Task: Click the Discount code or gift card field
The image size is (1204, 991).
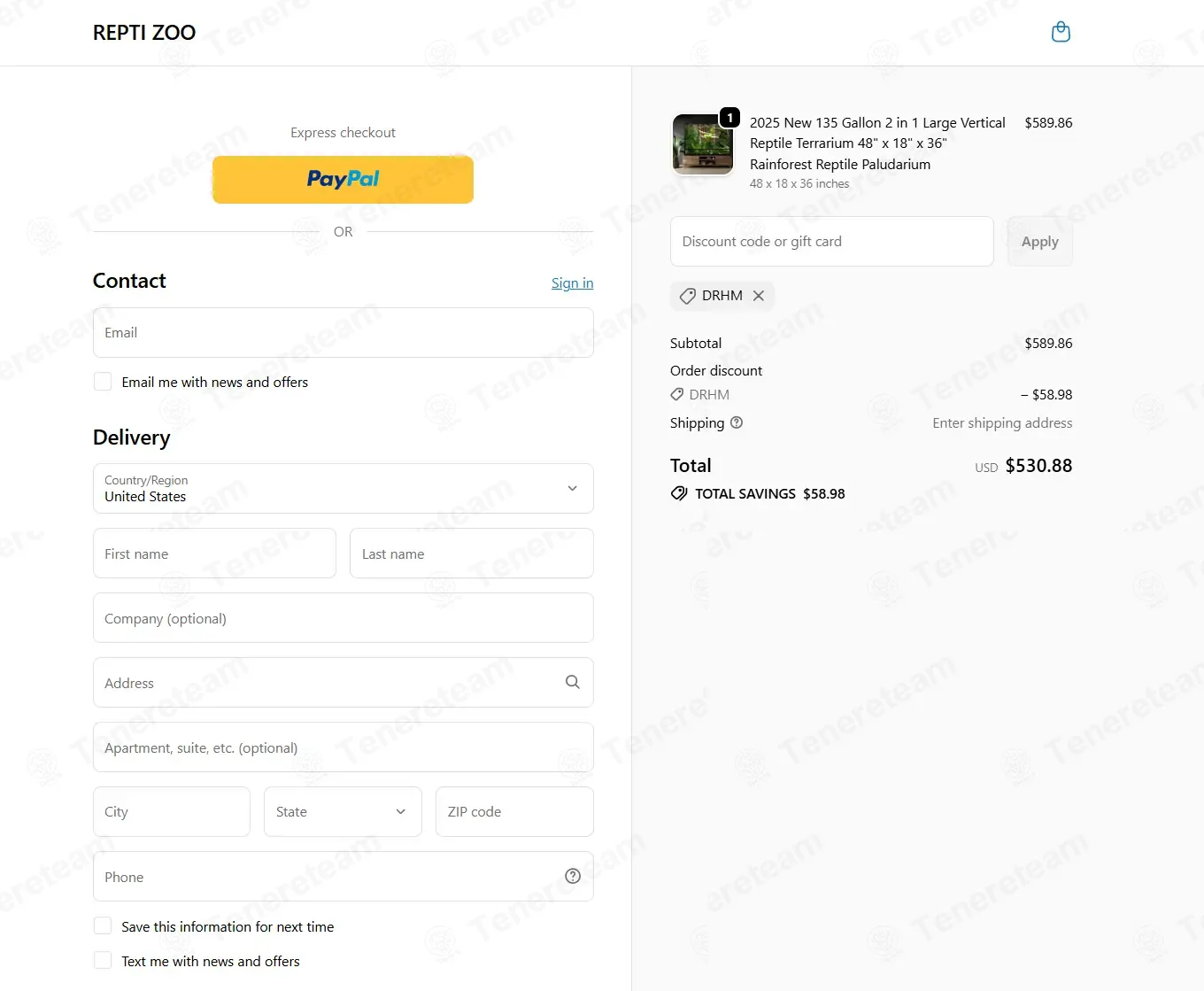Action: [832, 242]
